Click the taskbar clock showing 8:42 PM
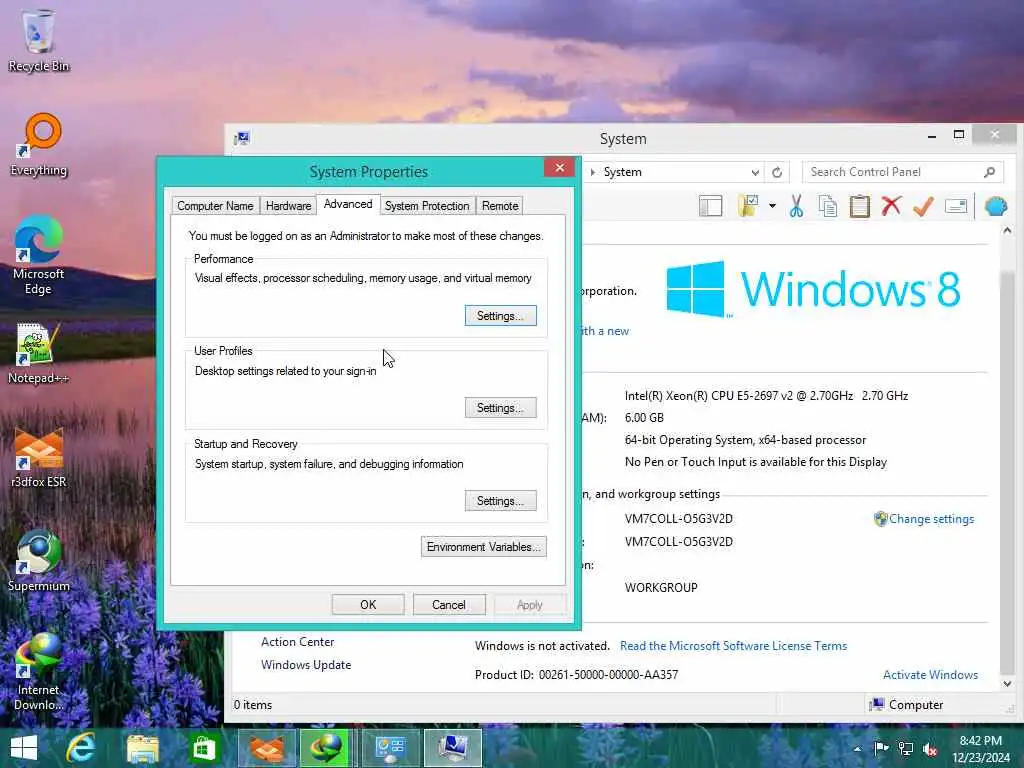The width and height of the screenshot is (1024, 768). point(980,749)
